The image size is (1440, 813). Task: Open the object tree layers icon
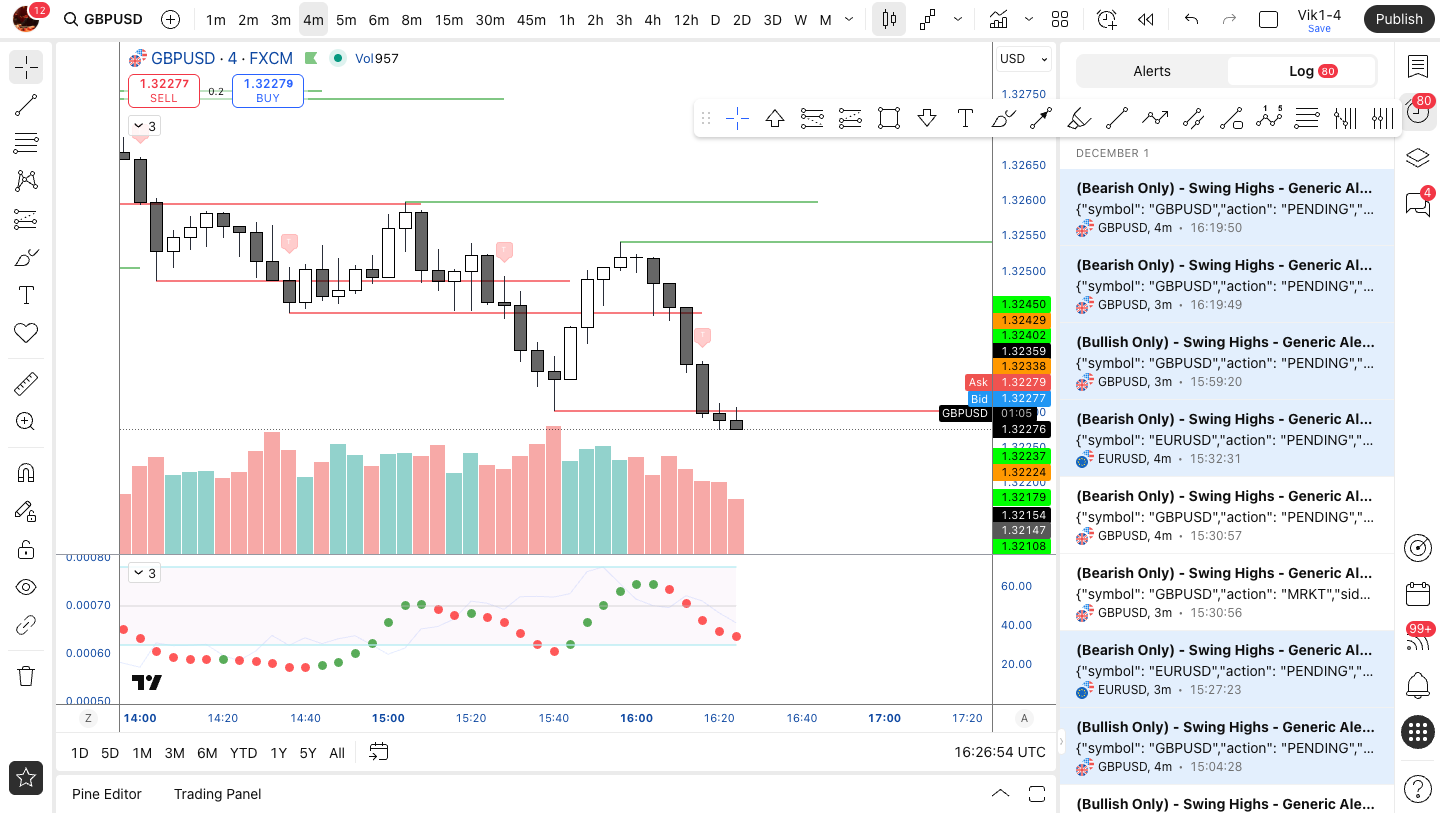1418,158
